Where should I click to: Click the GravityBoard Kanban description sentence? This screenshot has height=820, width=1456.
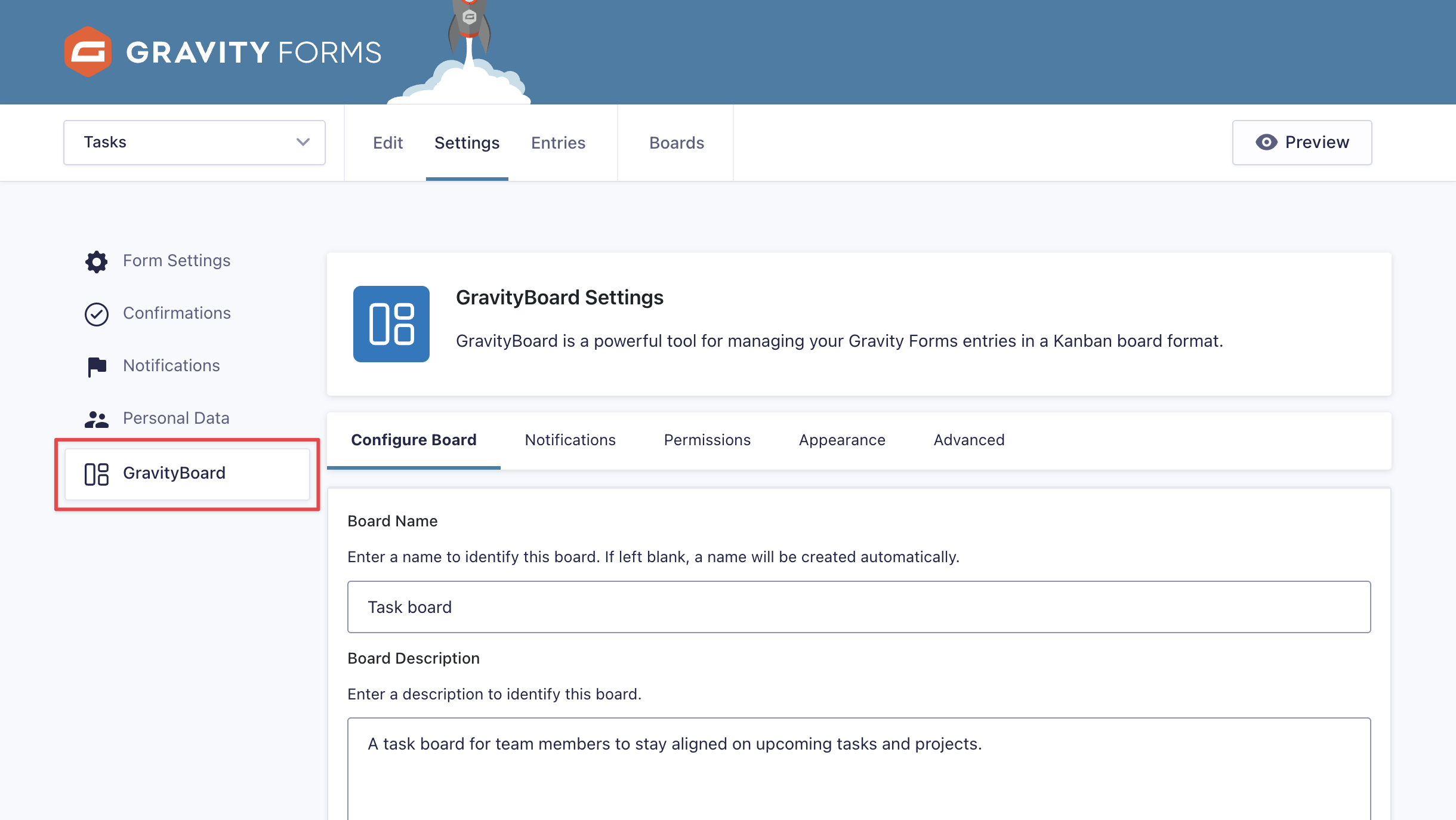840,341
